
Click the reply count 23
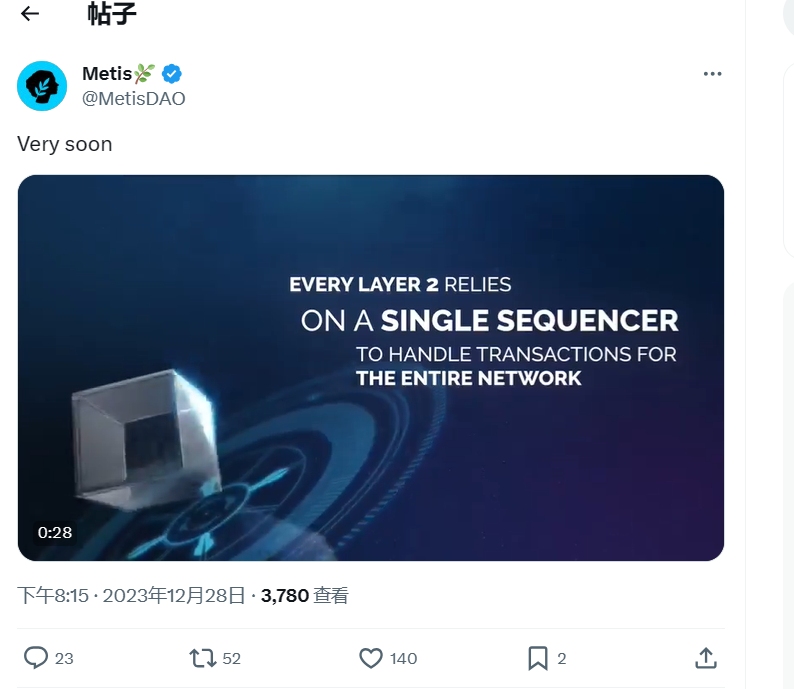[x=64, y=658]
